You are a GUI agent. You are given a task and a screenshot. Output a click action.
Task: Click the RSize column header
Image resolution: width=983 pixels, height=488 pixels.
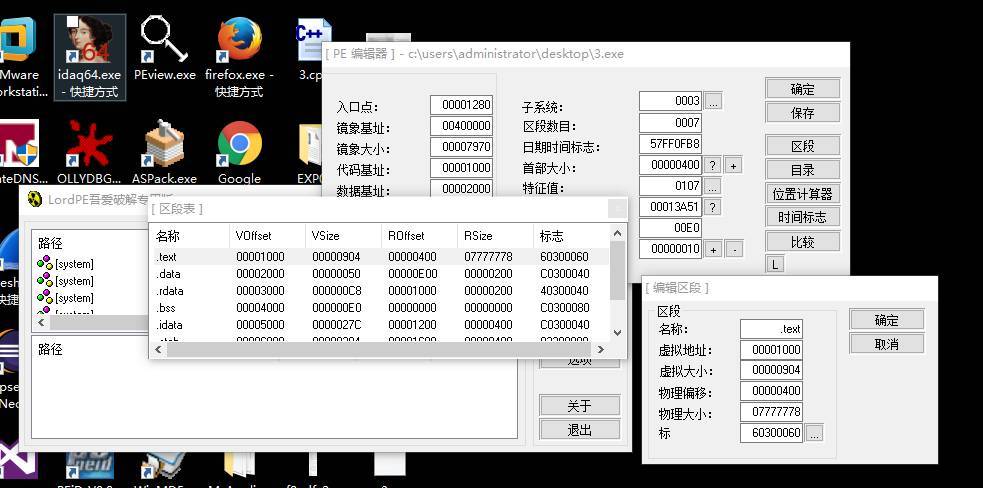tap(495, 236)
